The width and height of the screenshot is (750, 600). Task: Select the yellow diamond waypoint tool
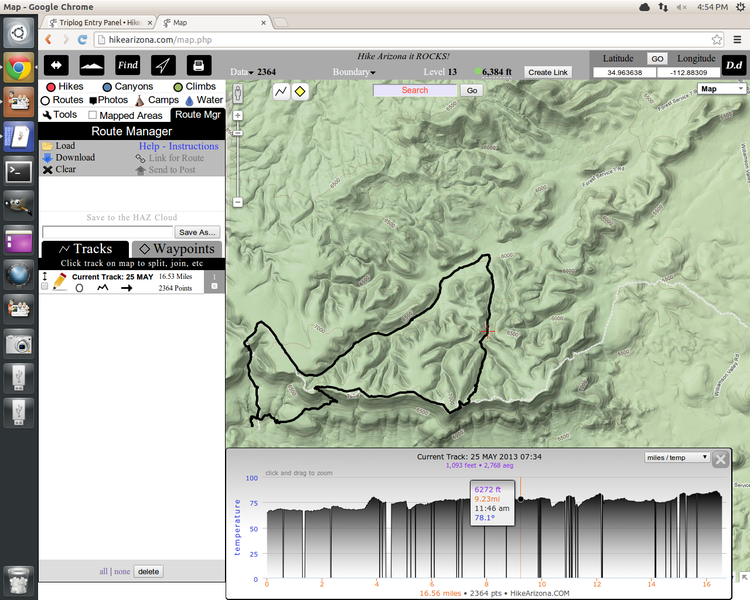pos(300,91)
